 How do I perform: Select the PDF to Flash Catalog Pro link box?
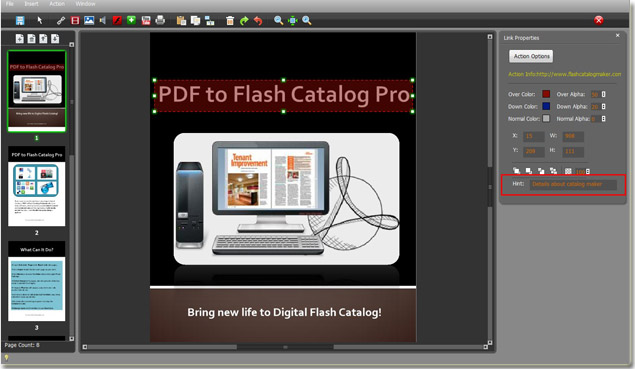pos(283,96)
